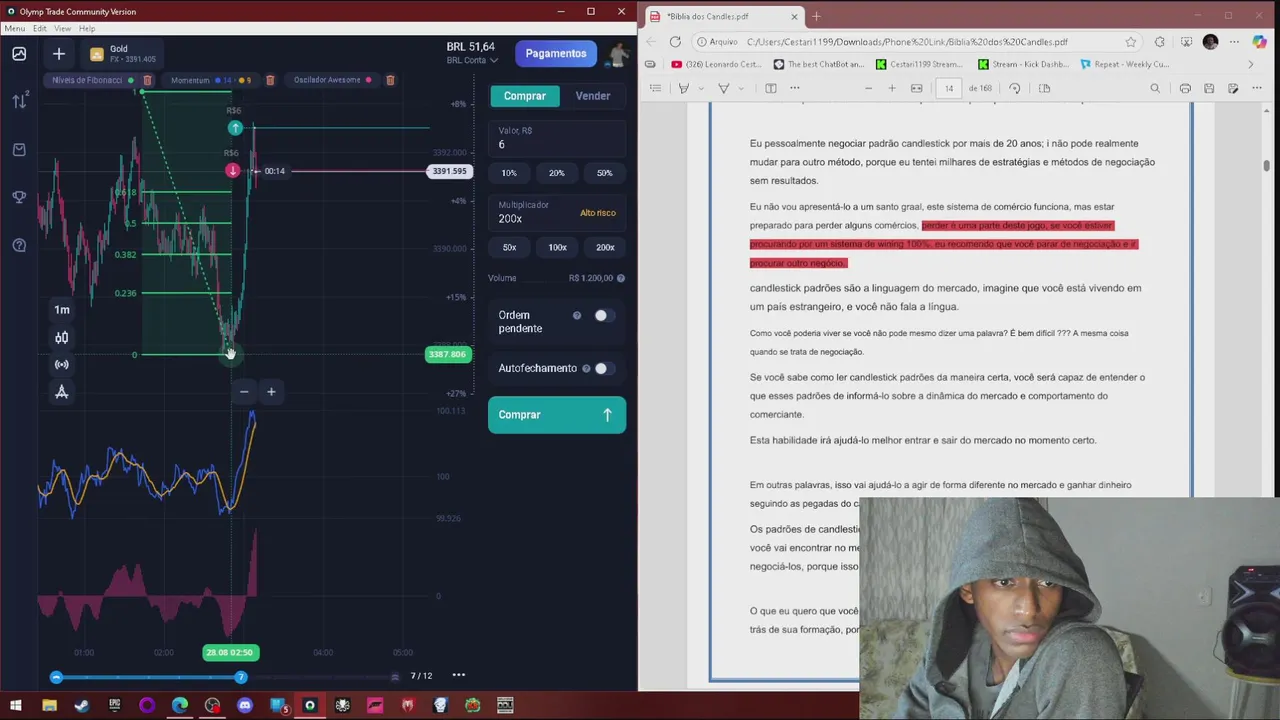Open Autofechamento help icon
The width and height of the screenshot is (1280, 720).
pos(586,368)
